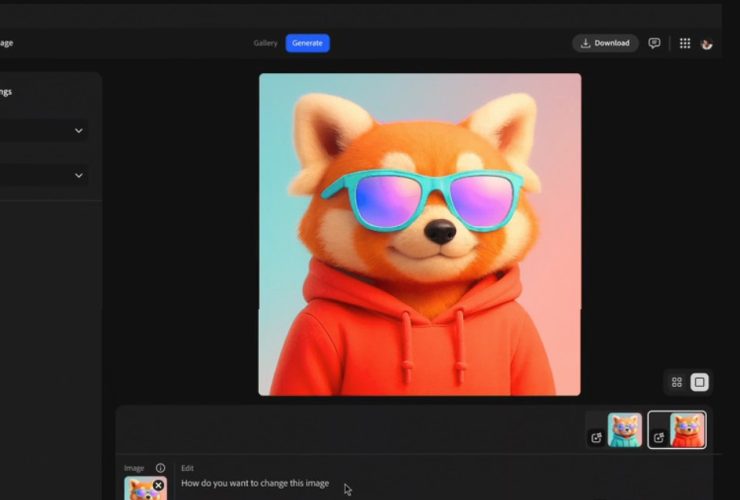Select the red hoodie variation thumbnail
This screenshot has height=500, width=740.
tap(687, 430)
